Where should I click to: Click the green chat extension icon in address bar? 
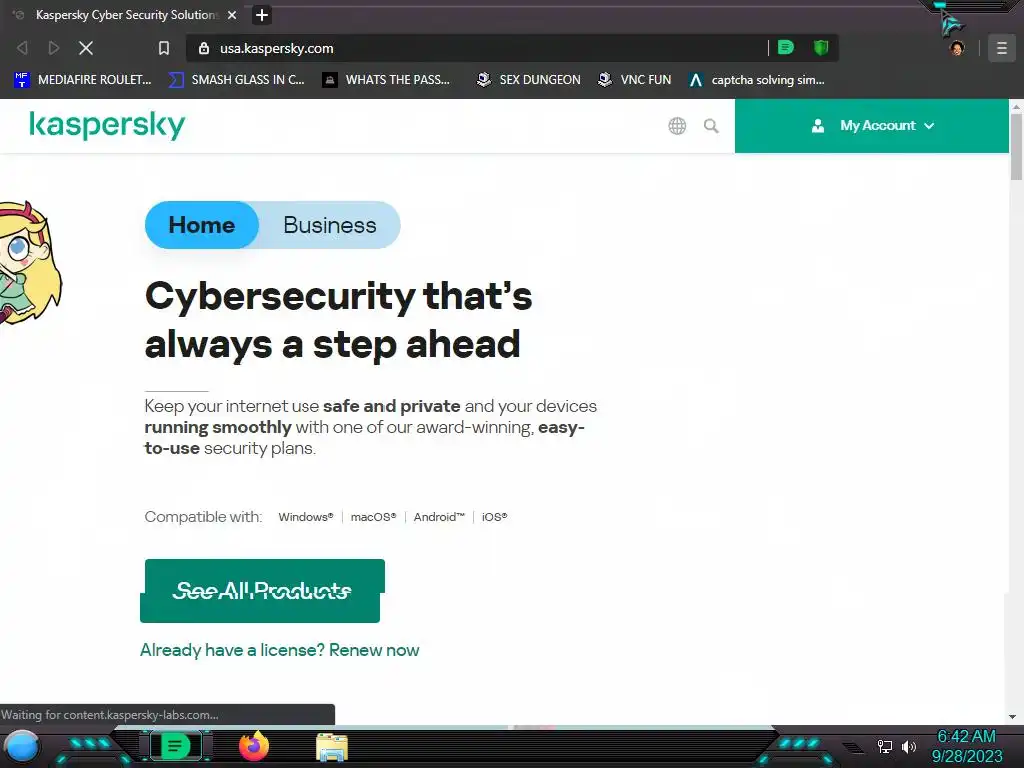point(786,48)
